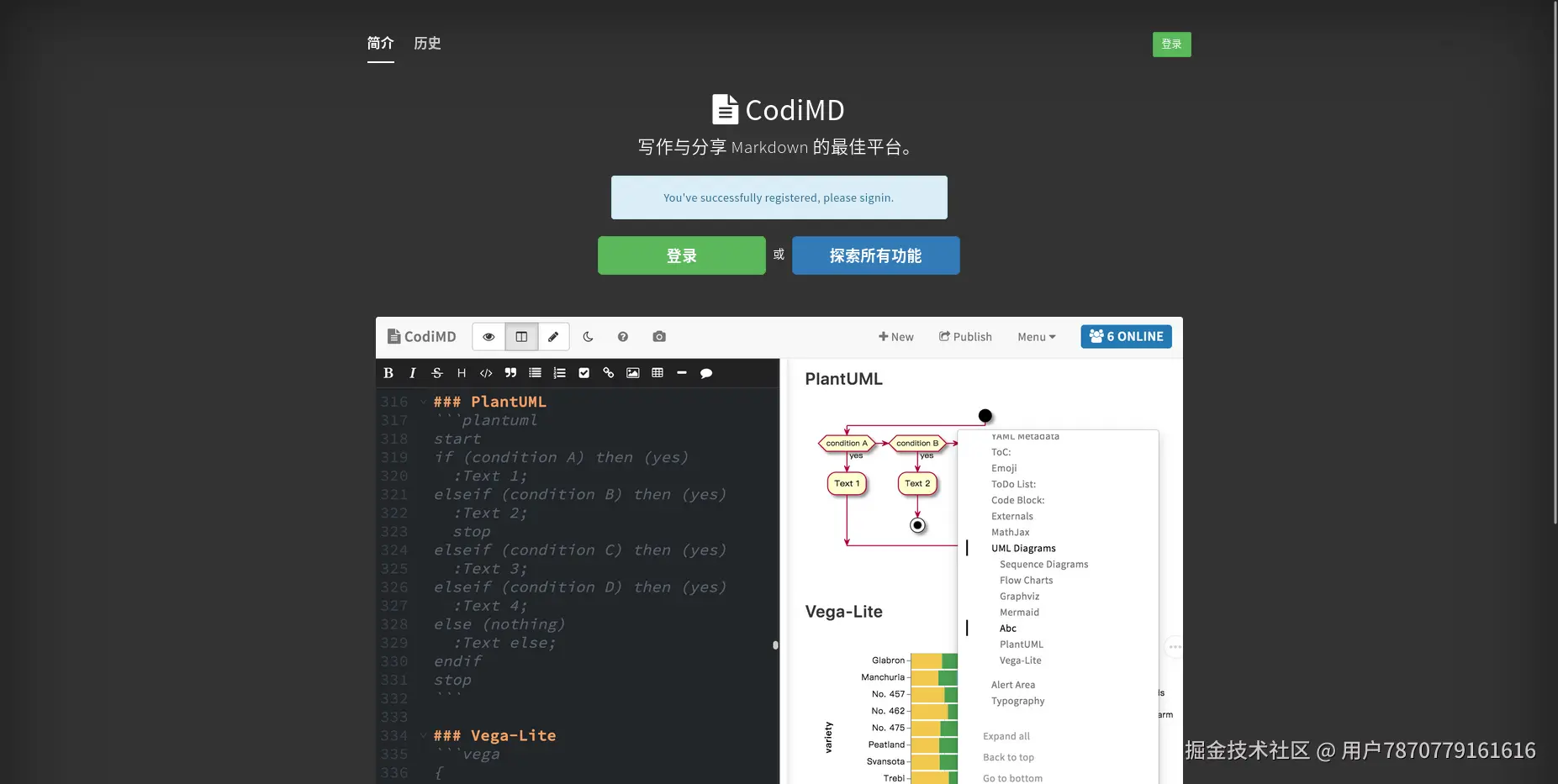Click the Publish button
Screen dimensions: 1558x784
click(965, 337)
